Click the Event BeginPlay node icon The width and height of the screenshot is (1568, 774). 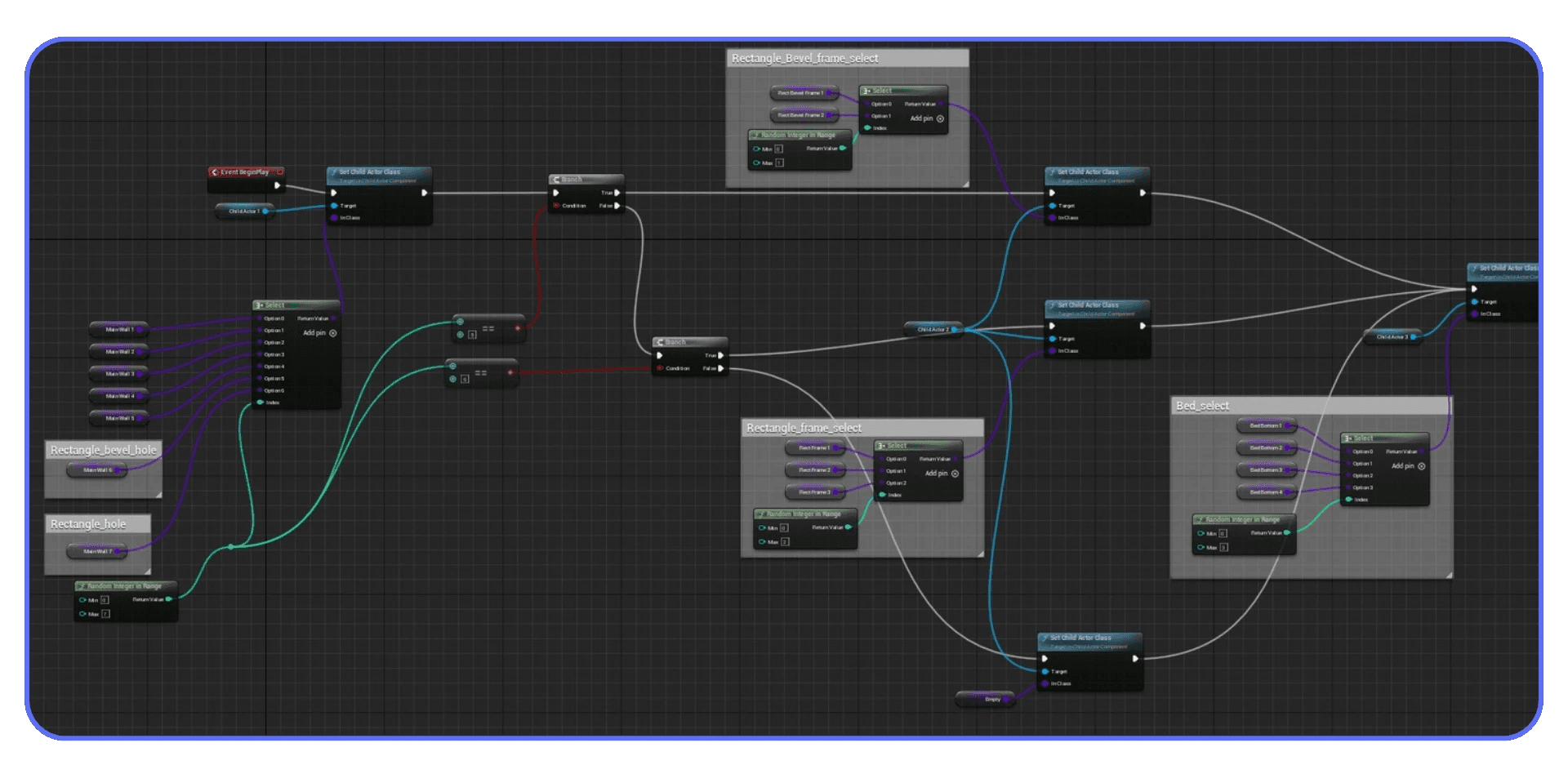click(216, 172)
